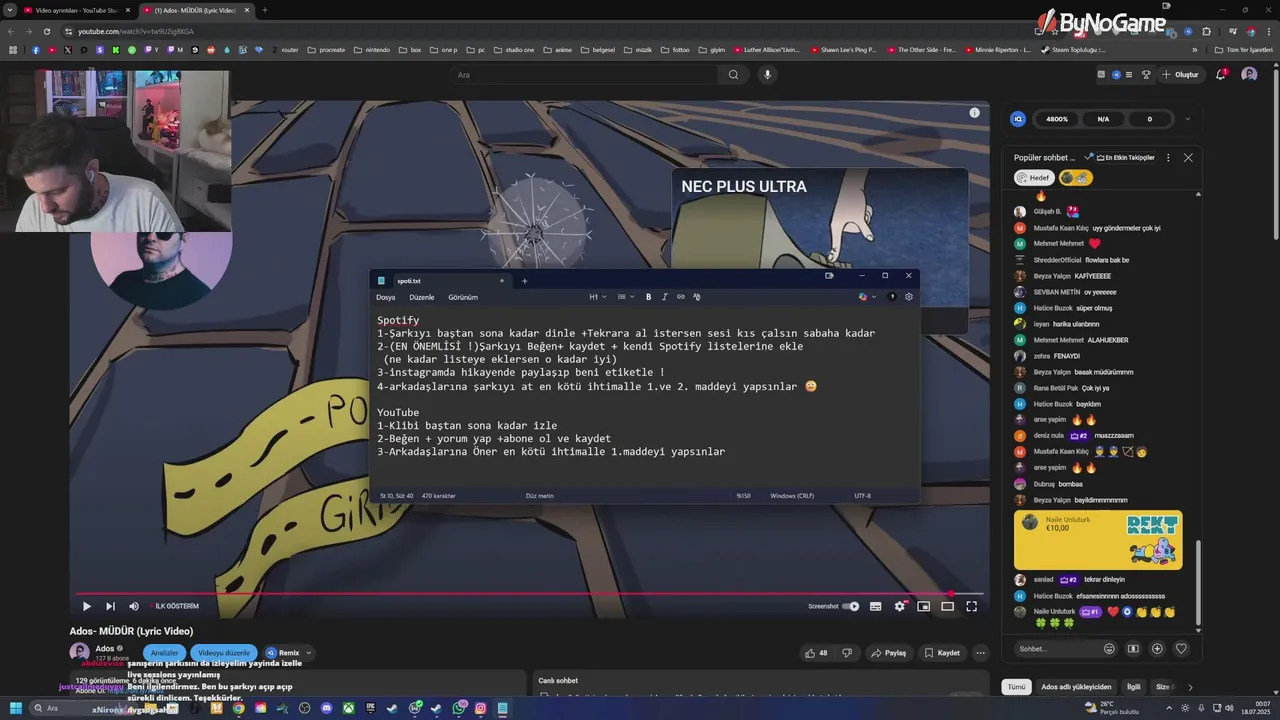Click Videoyu düzenle button
The image size is (1280, 720).
point(224,653)
